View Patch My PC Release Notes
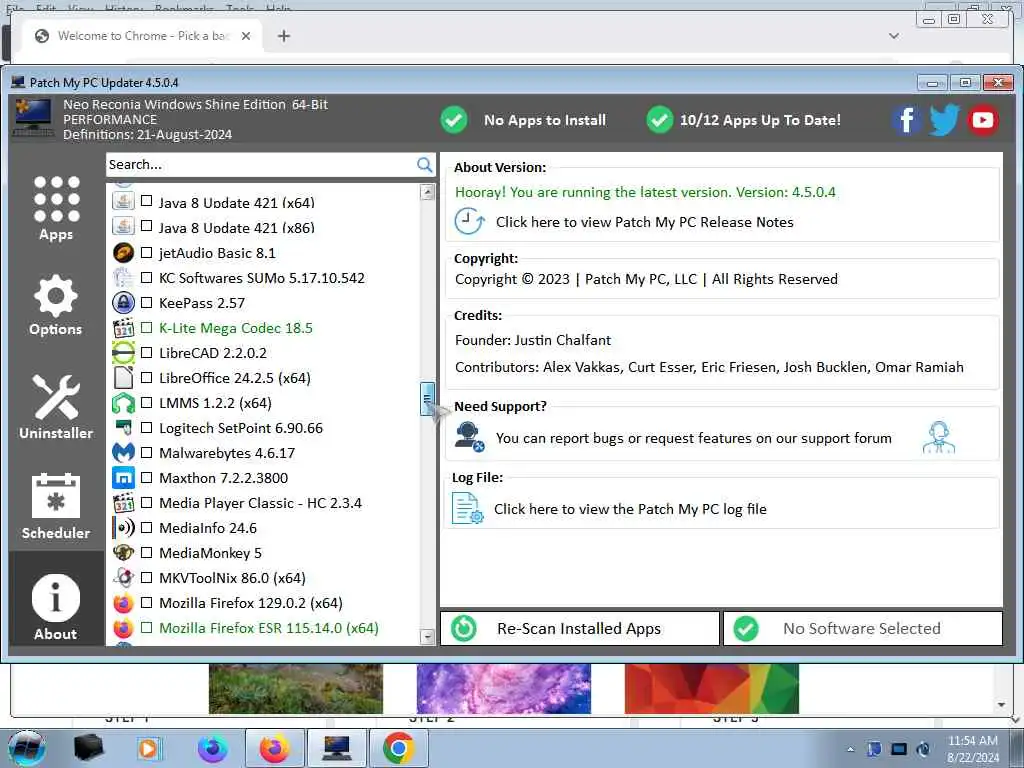This screenshot has height=768, width=1024. 645,222
